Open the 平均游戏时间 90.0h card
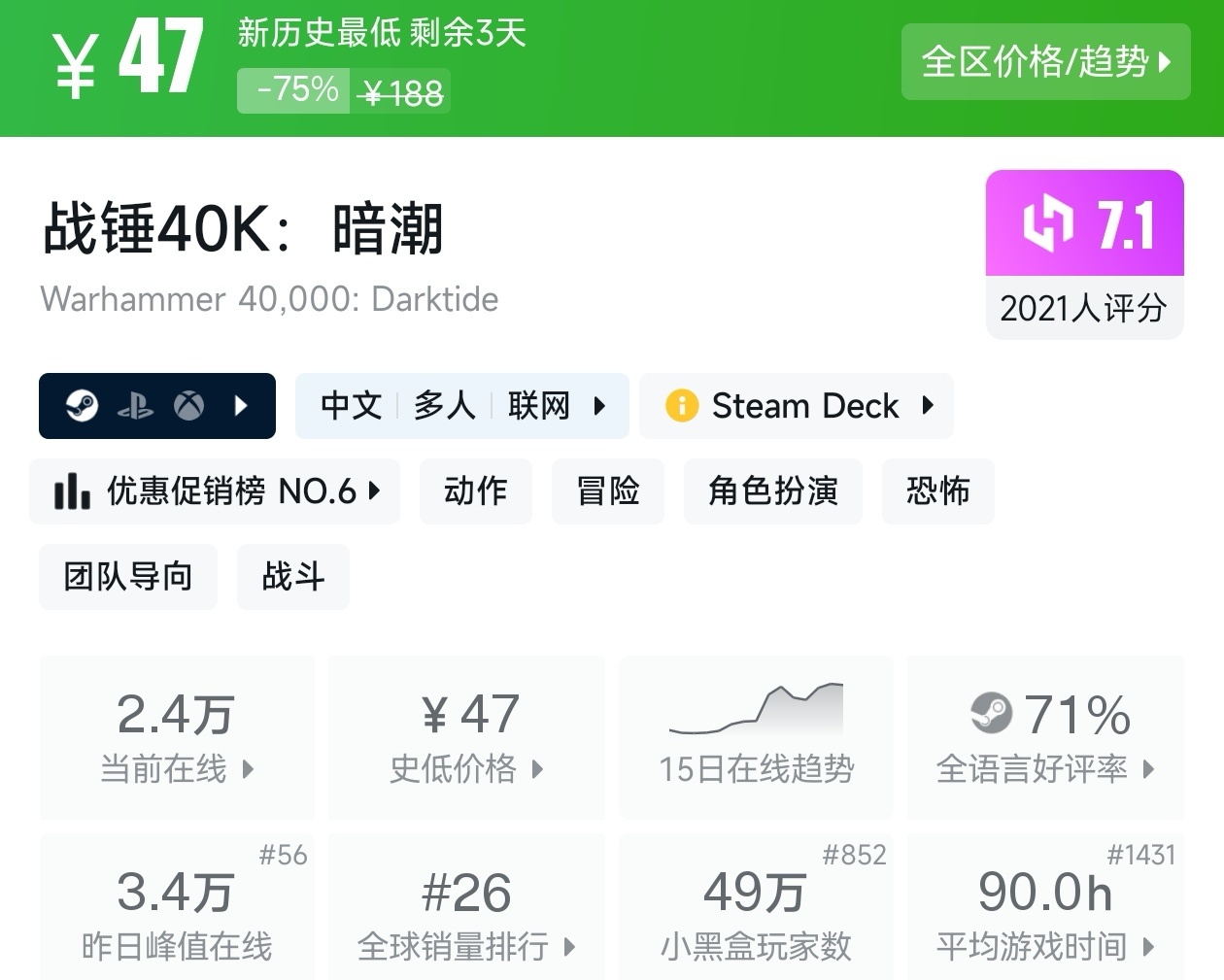 pyautogui.click(x=1045, y=906)
